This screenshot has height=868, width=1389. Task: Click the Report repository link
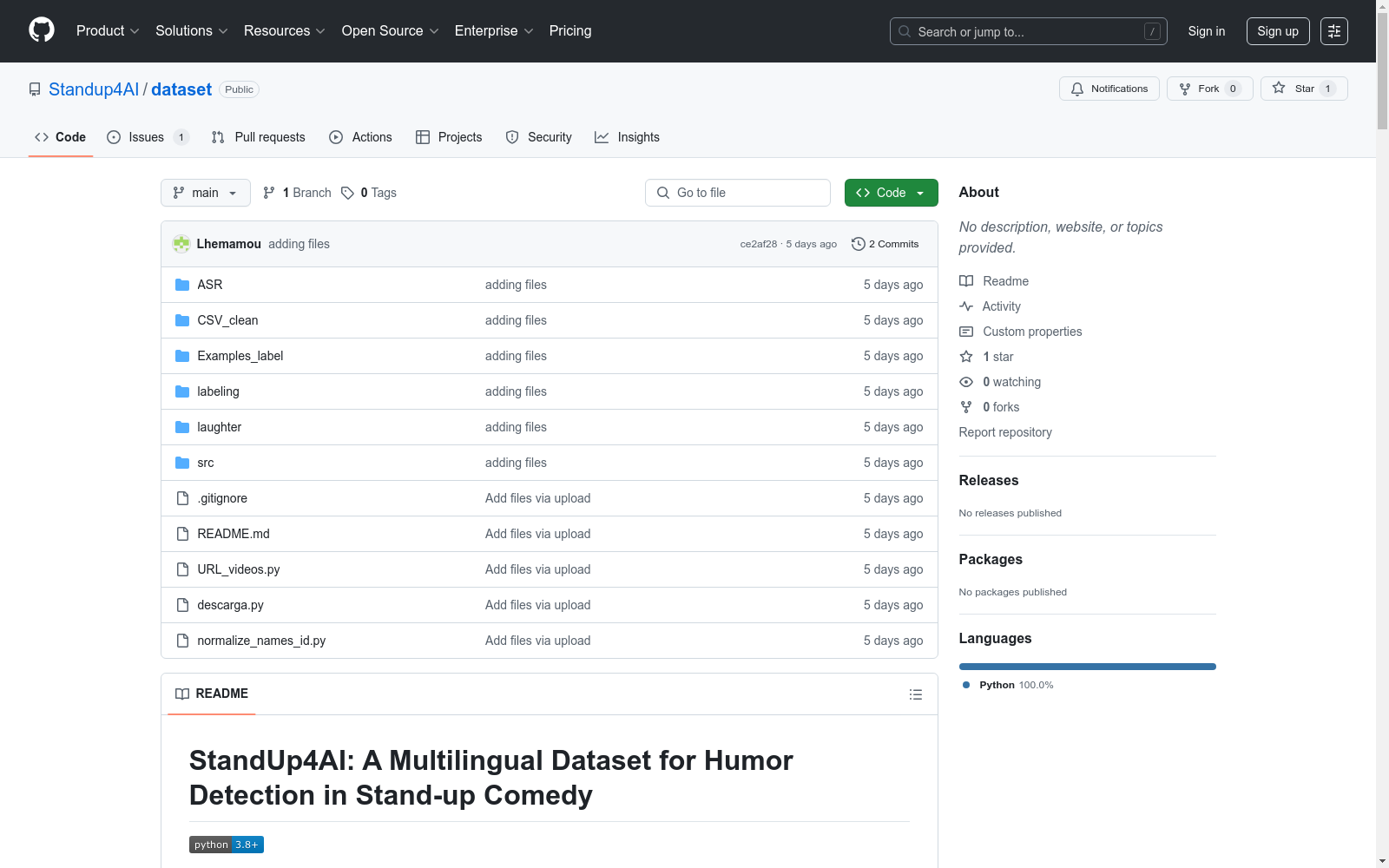pyautogui.click(x=1005, y=432)
